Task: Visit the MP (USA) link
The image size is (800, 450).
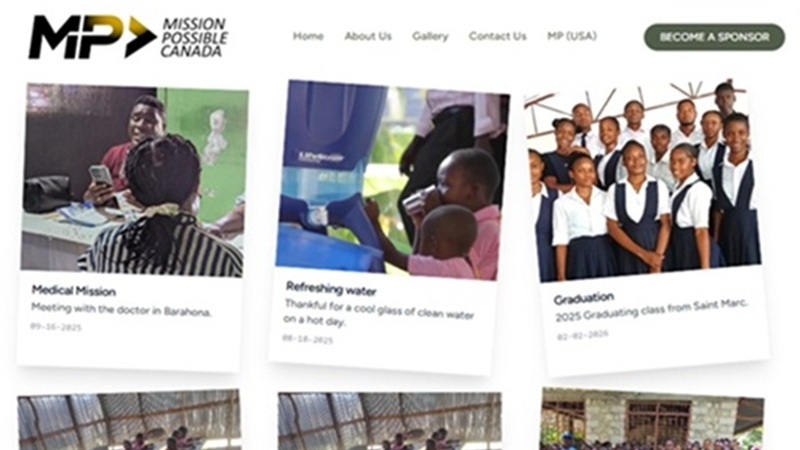Action: tap(572, 36)
